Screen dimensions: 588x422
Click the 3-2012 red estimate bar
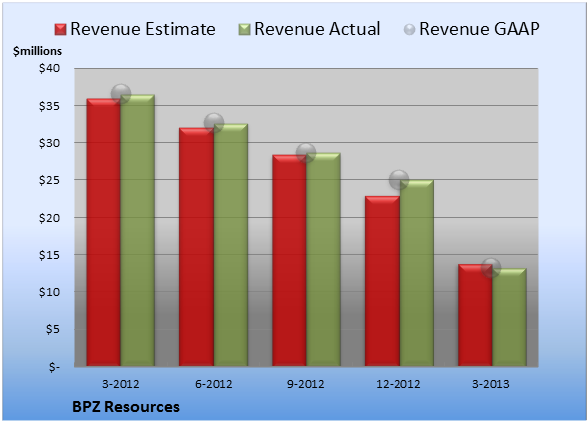pos(104,232)
